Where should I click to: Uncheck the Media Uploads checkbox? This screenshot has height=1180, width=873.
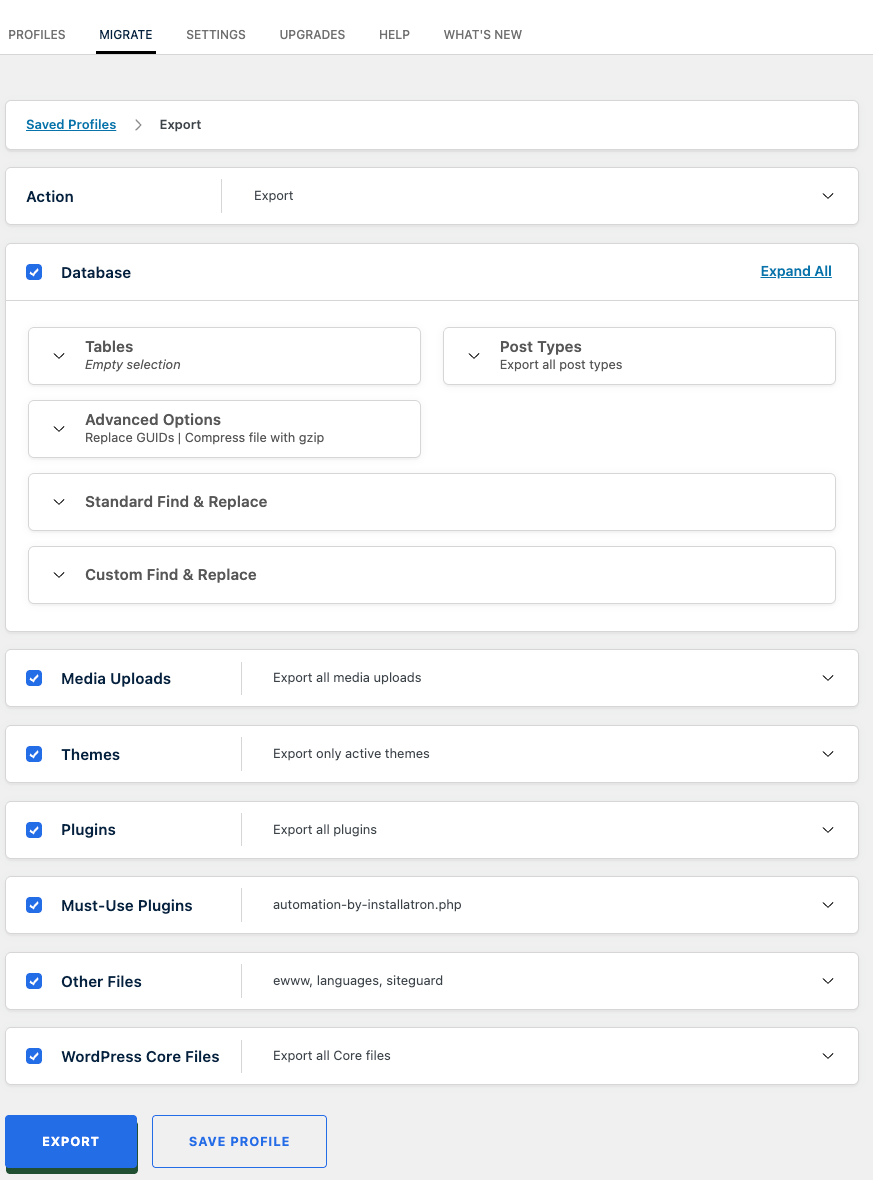tap(34, 678)
